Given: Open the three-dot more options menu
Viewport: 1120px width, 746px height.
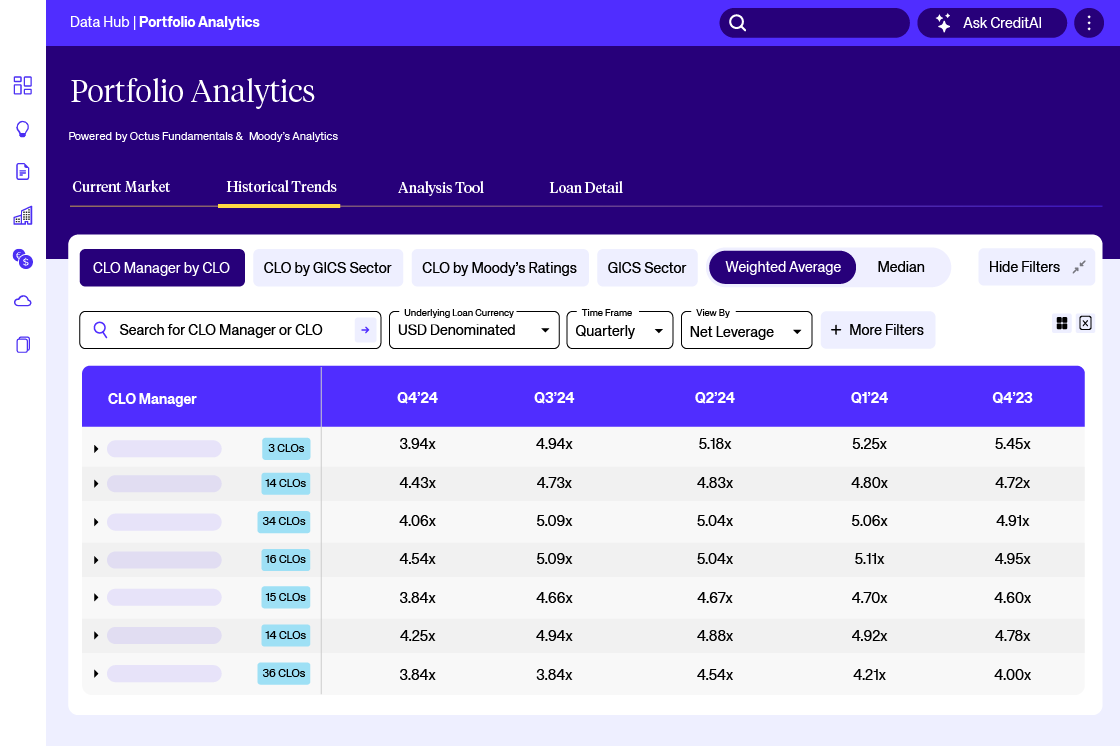Looking at the screenshot, I should (x=1089, y=23).
